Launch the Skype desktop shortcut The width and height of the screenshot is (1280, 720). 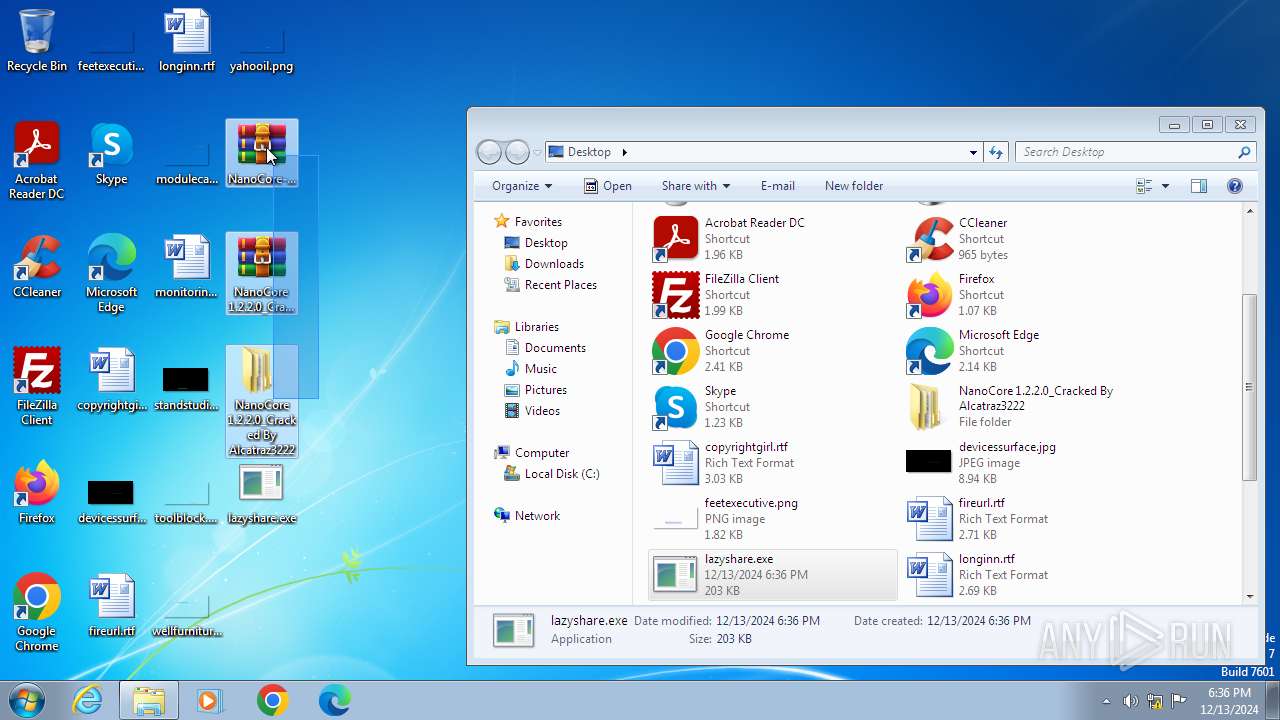click(111, 155)
